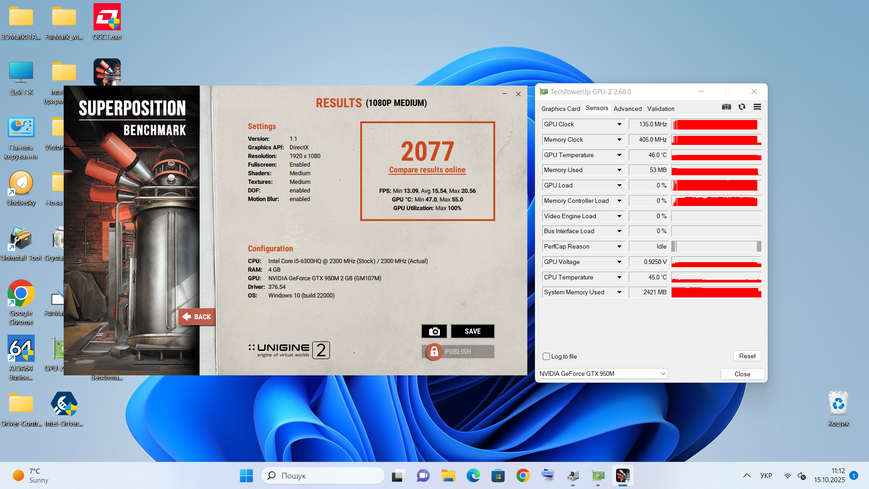Expand the System Memory Used dropdown
The image size is (869, 489).
coord(619,292)
